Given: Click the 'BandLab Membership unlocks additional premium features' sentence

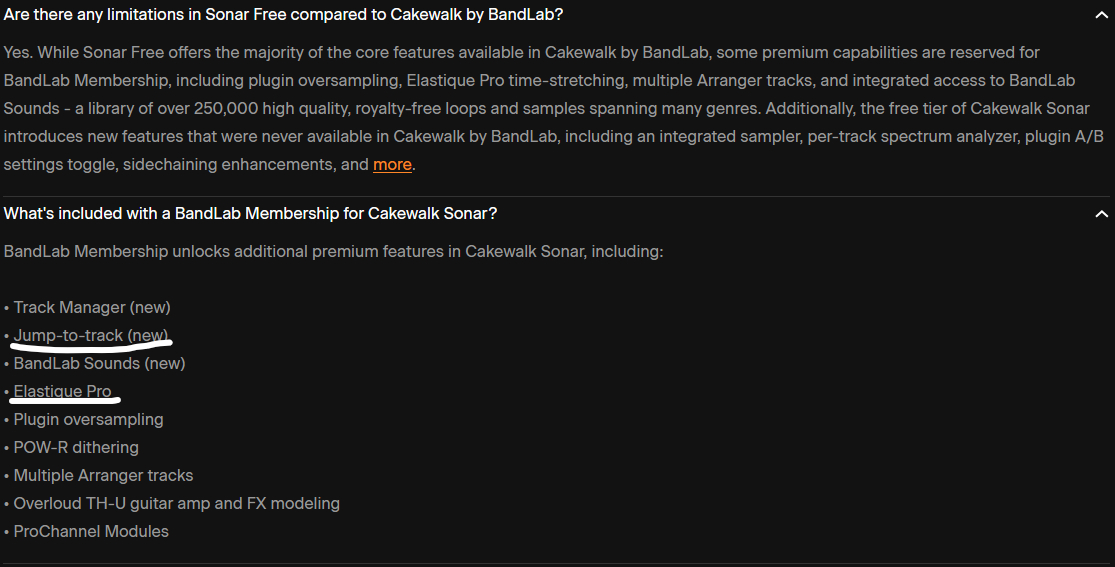Looking at the screenshot, I should (333, 251).
